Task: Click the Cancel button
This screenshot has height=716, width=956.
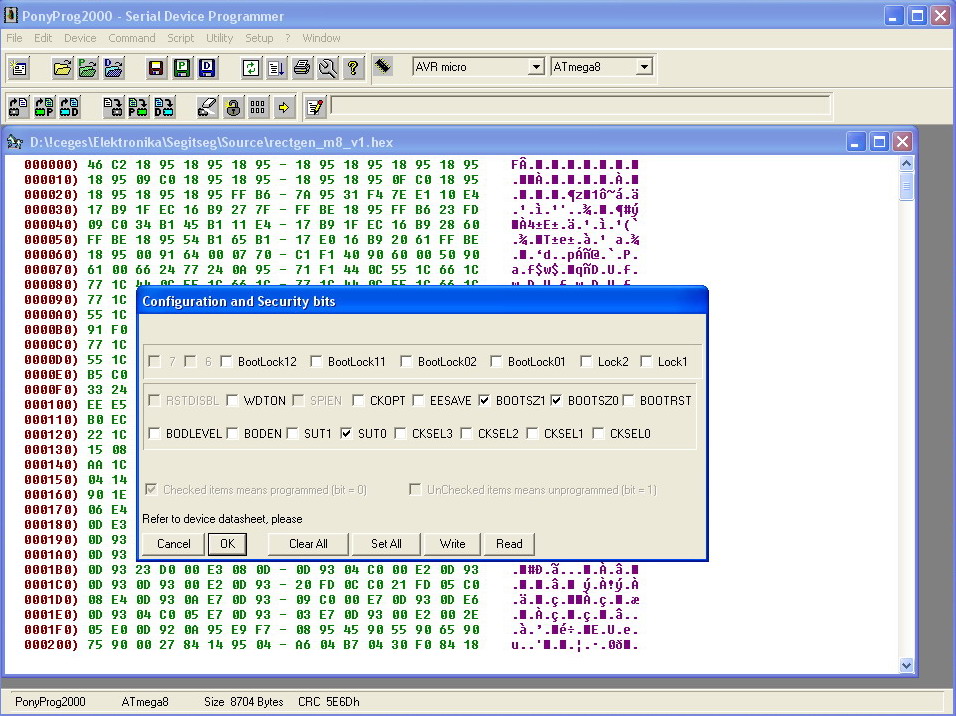Action: (x=173, y=544)
